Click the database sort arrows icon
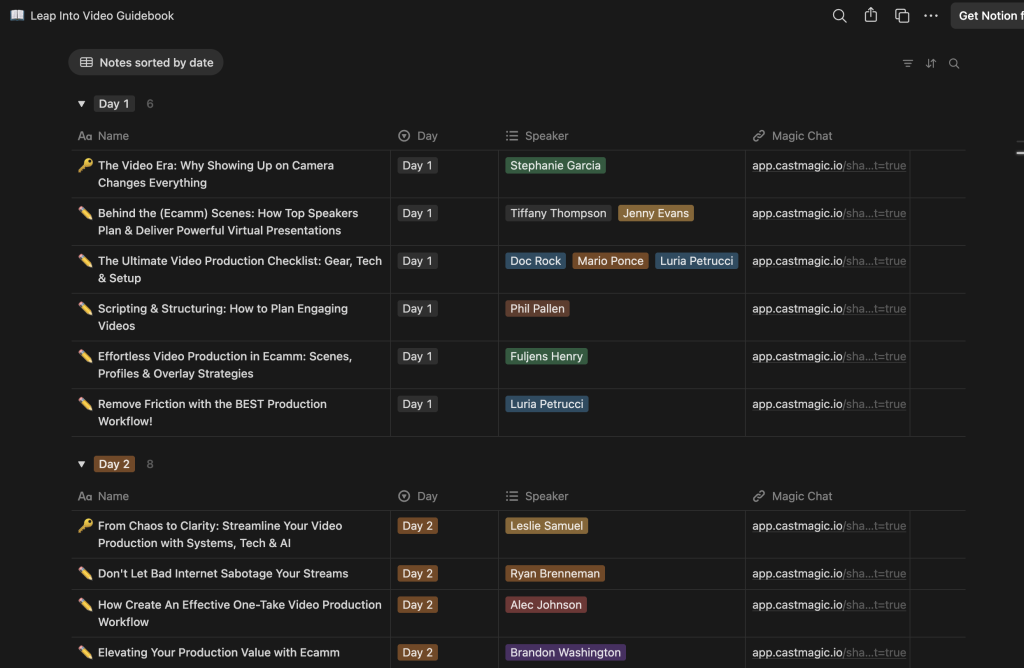 pos(931,63)
